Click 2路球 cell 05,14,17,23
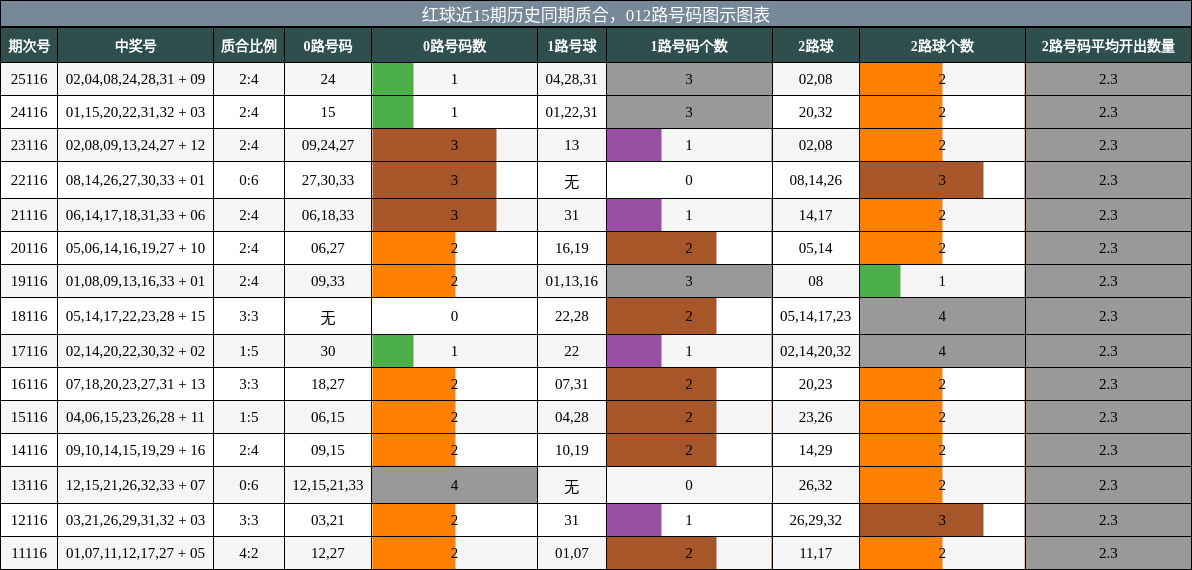The height and width of the screenshot is (570, 1192). (816, 316)
